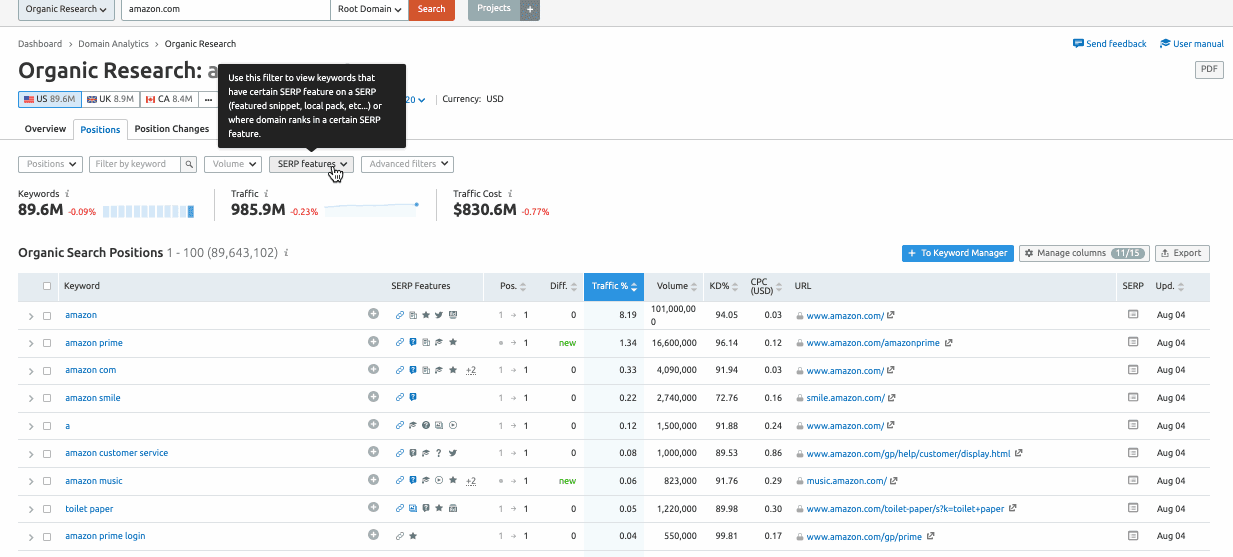Check the box for 'amazon smile' row
The height and width of the screenshot is (557, 1233).
click(47, 397)
